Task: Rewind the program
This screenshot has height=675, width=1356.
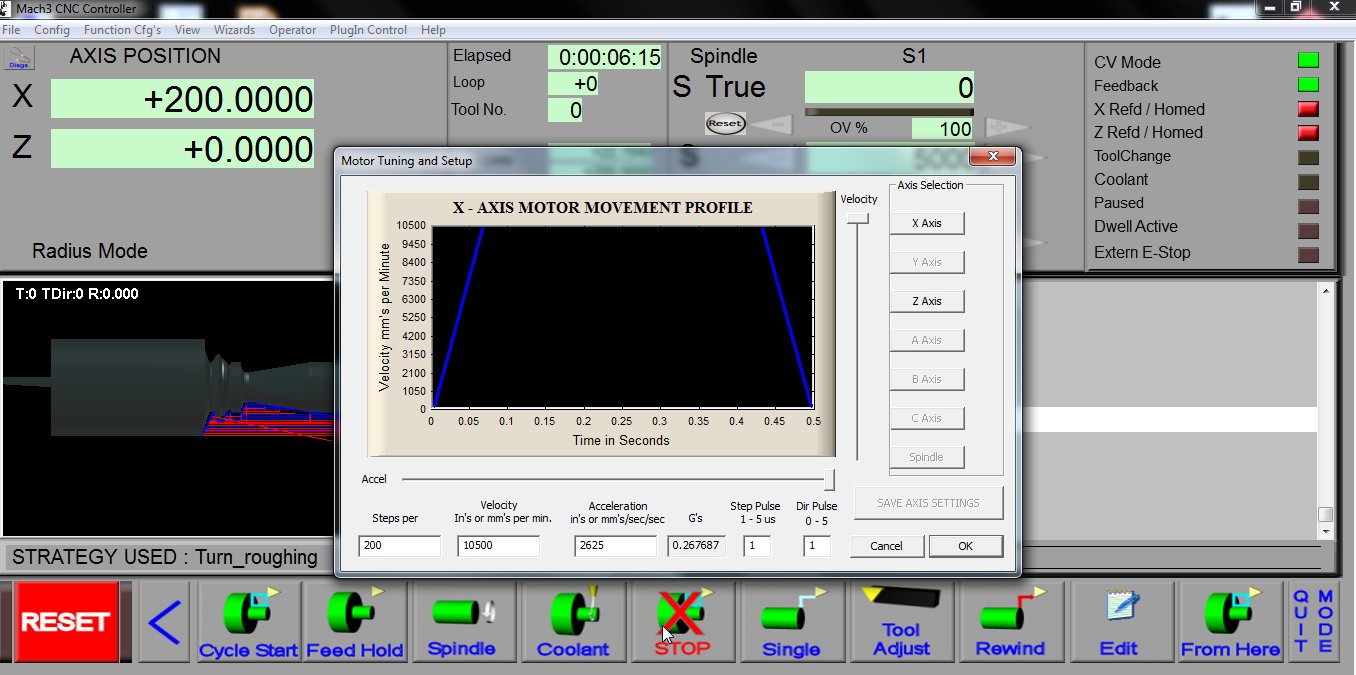Action: 1010,622
